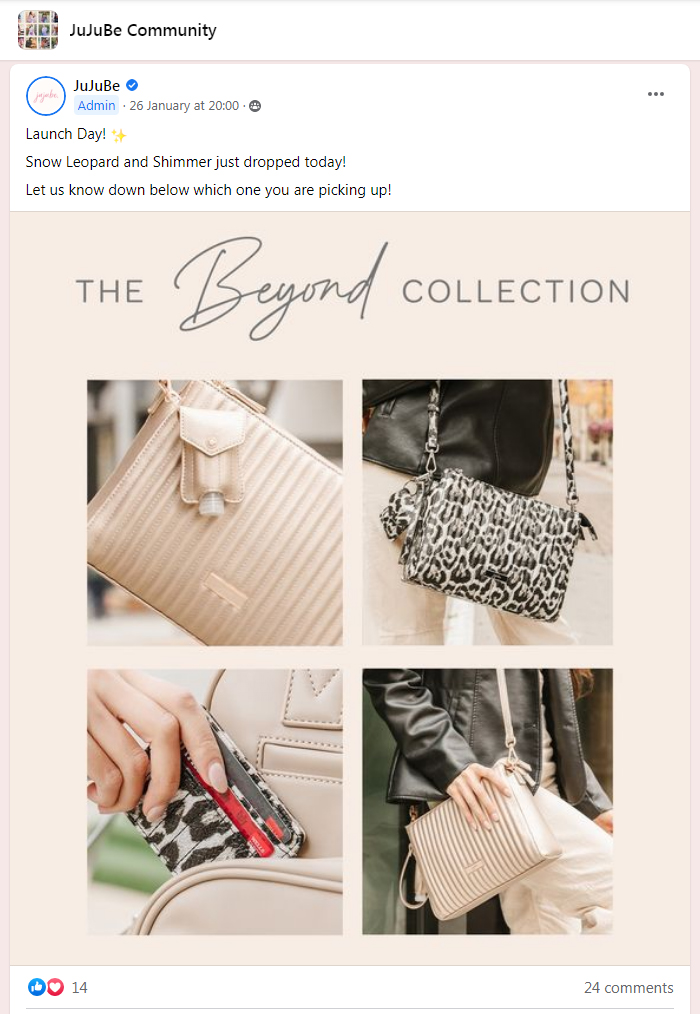
Task: Open the JuJuBe author name link
Action: point(96,85)
